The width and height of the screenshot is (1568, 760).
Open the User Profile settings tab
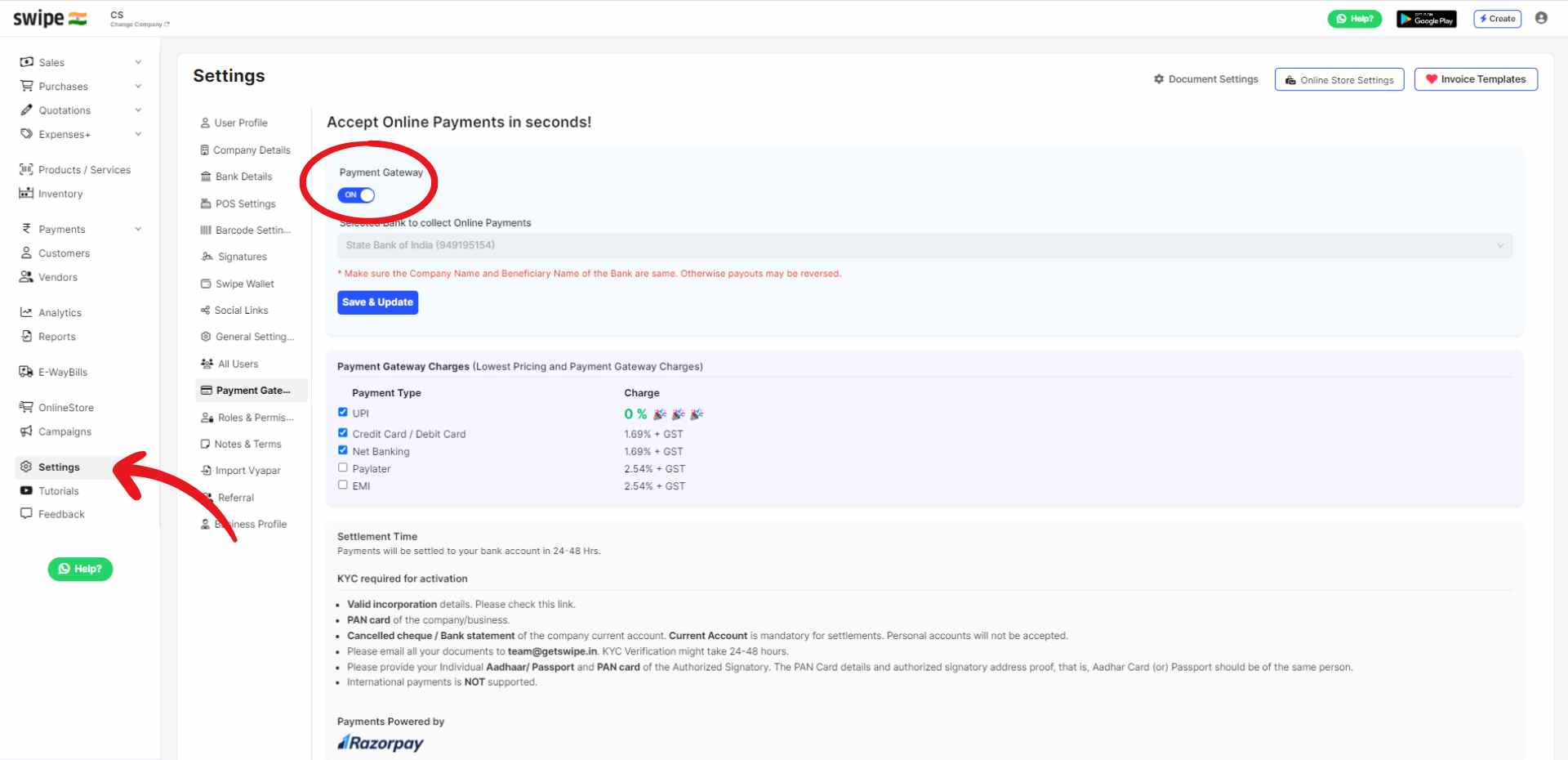click(x=234, y=123)
